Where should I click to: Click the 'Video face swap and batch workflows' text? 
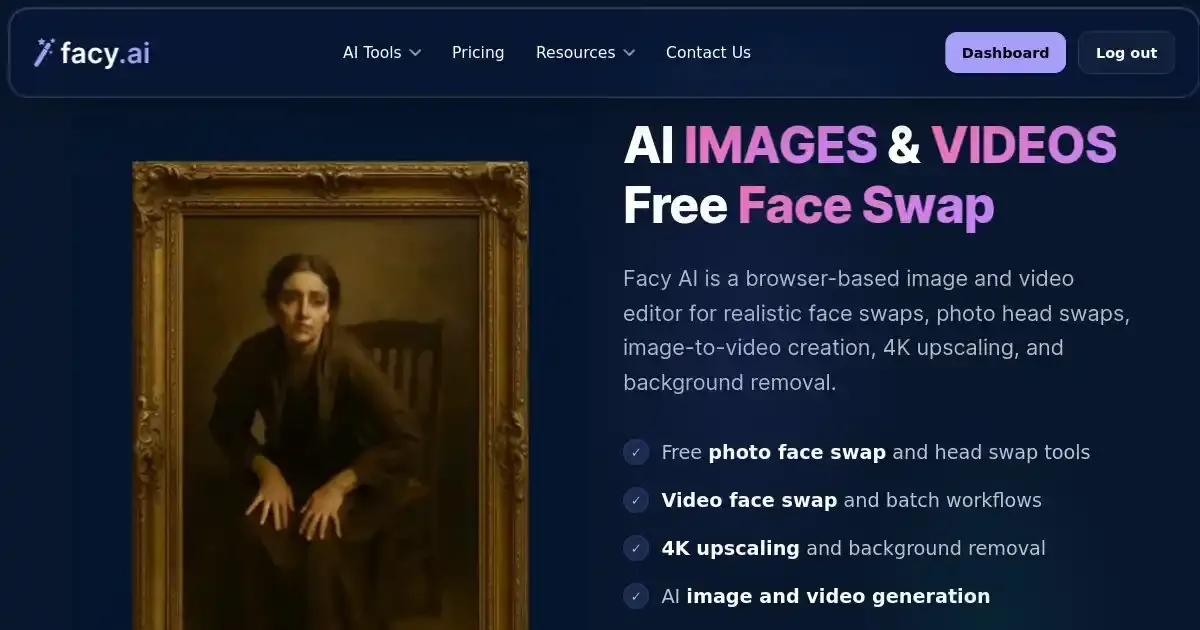point(851,500)
